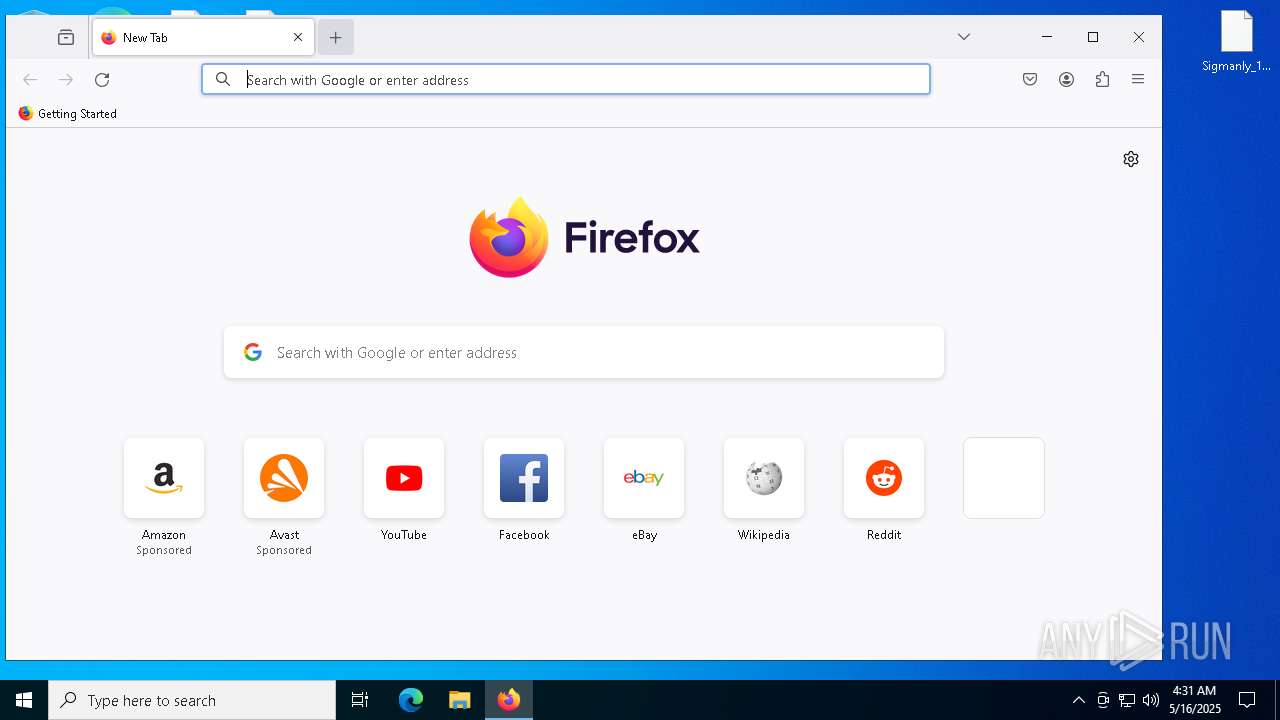Select the Sigmanly_1 desktop file
This screenshot has height=720, width=1280.
[1237, 42]
